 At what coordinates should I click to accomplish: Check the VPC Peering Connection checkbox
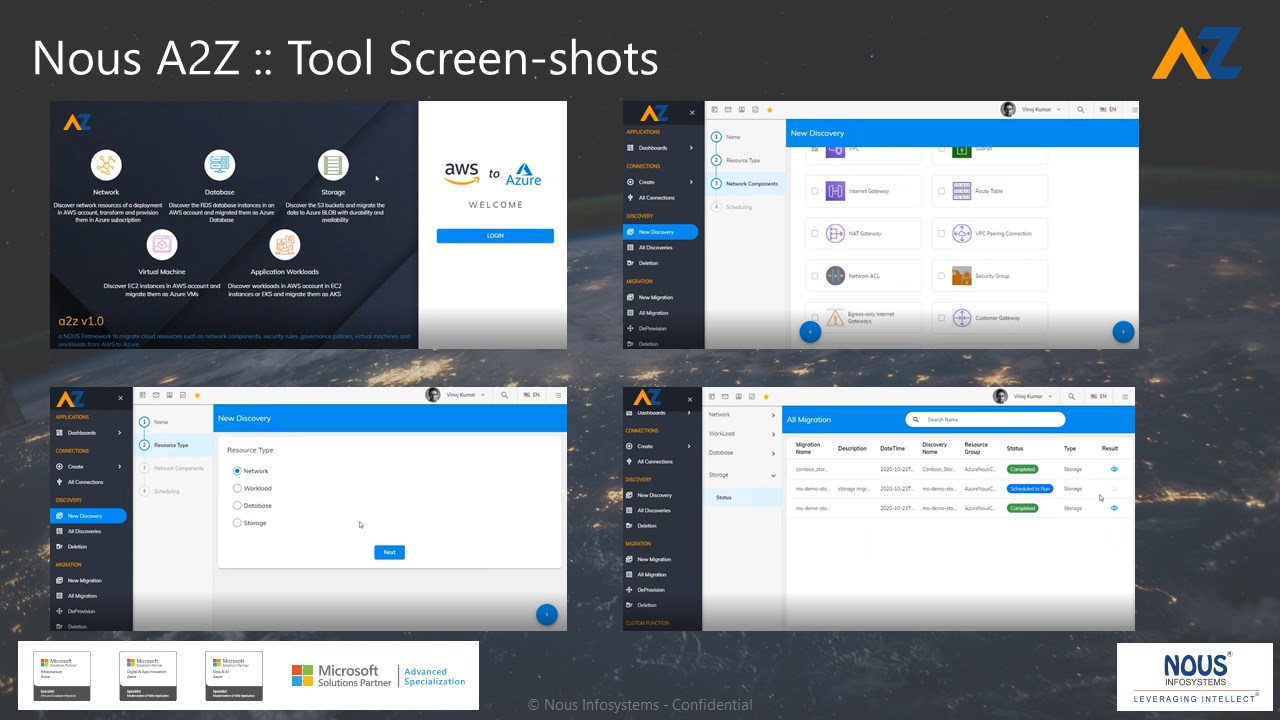(941, 234)
